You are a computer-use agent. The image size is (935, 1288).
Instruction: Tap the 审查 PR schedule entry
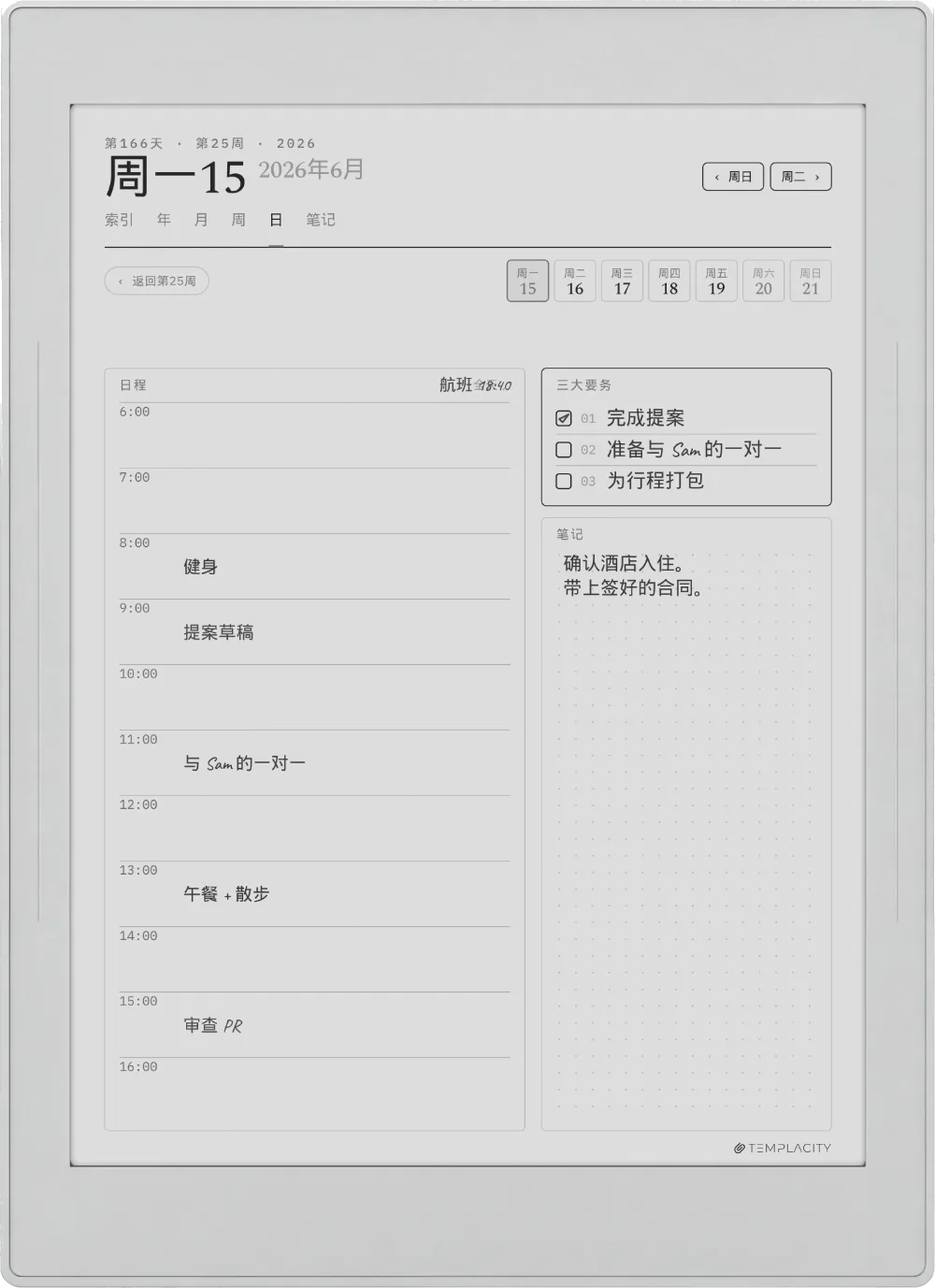tap(213, 1025)
